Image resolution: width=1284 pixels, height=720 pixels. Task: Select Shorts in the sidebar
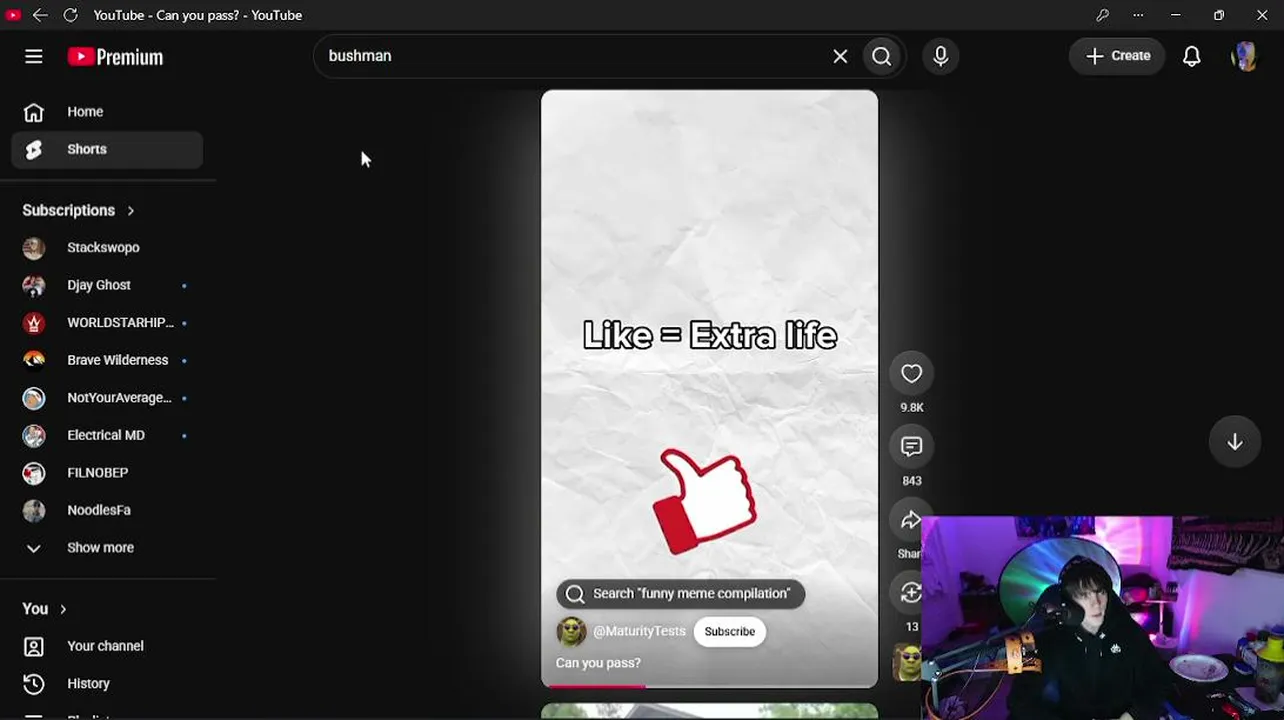(x=107, y=149)
